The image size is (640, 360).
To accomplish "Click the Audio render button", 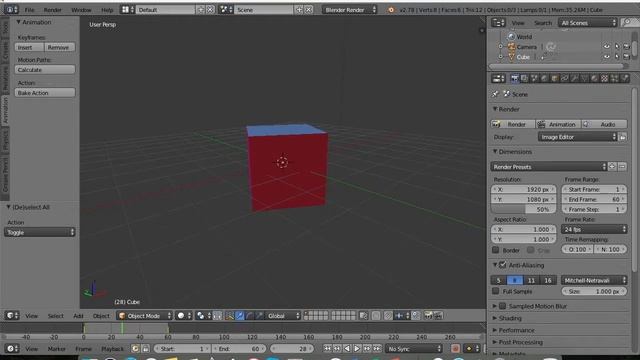I will point(604,124).
